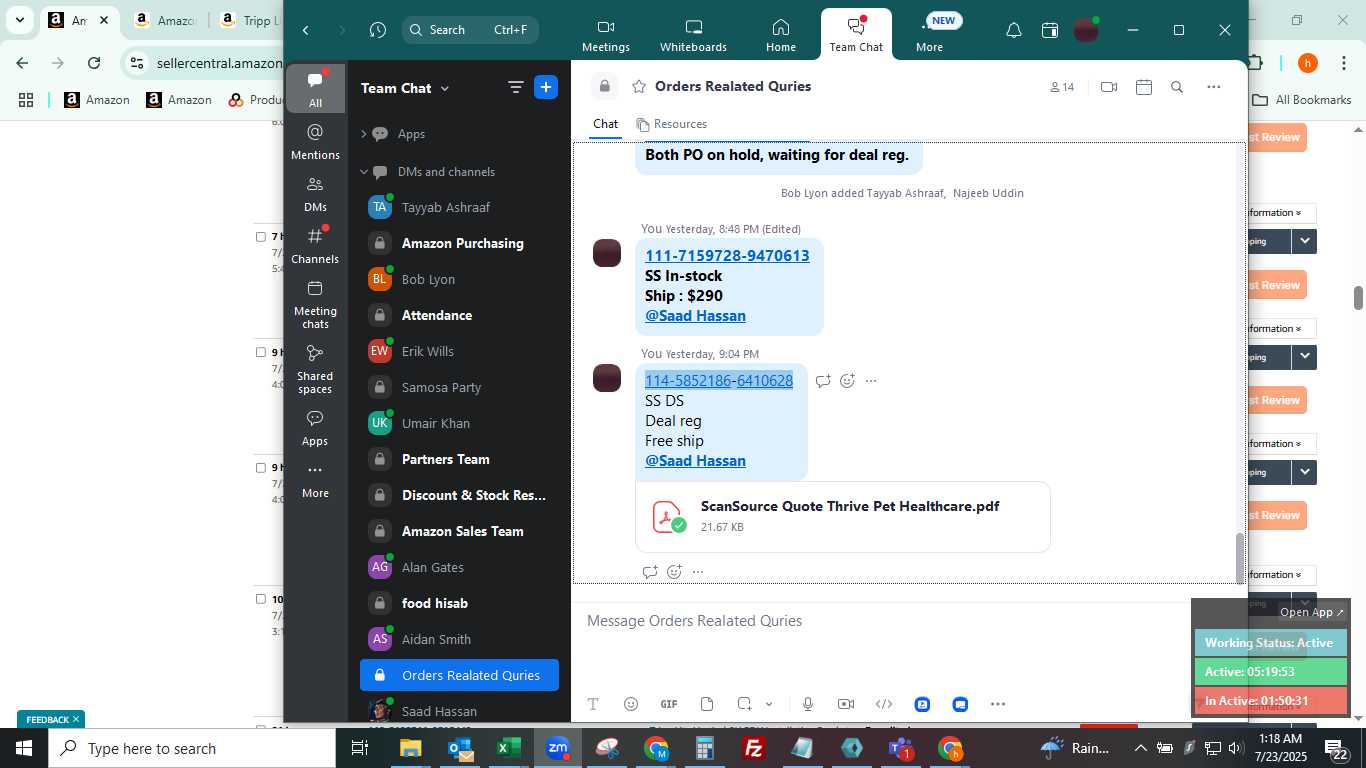Switch to the Resources tab in channel
Image resolution: width=1366 pixels, height=768 pixels.
671,124
